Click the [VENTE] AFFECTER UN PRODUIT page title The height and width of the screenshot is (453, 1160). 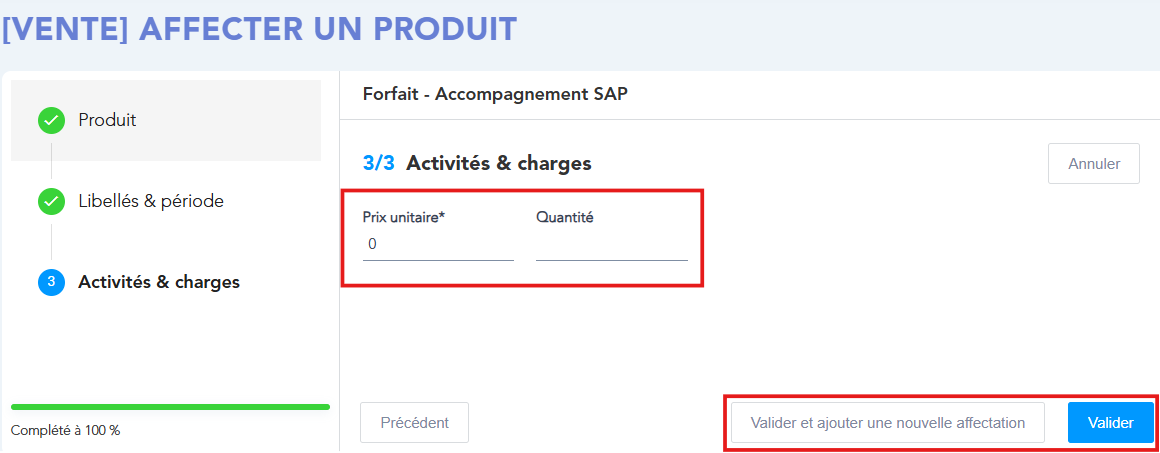coord(259,29)
